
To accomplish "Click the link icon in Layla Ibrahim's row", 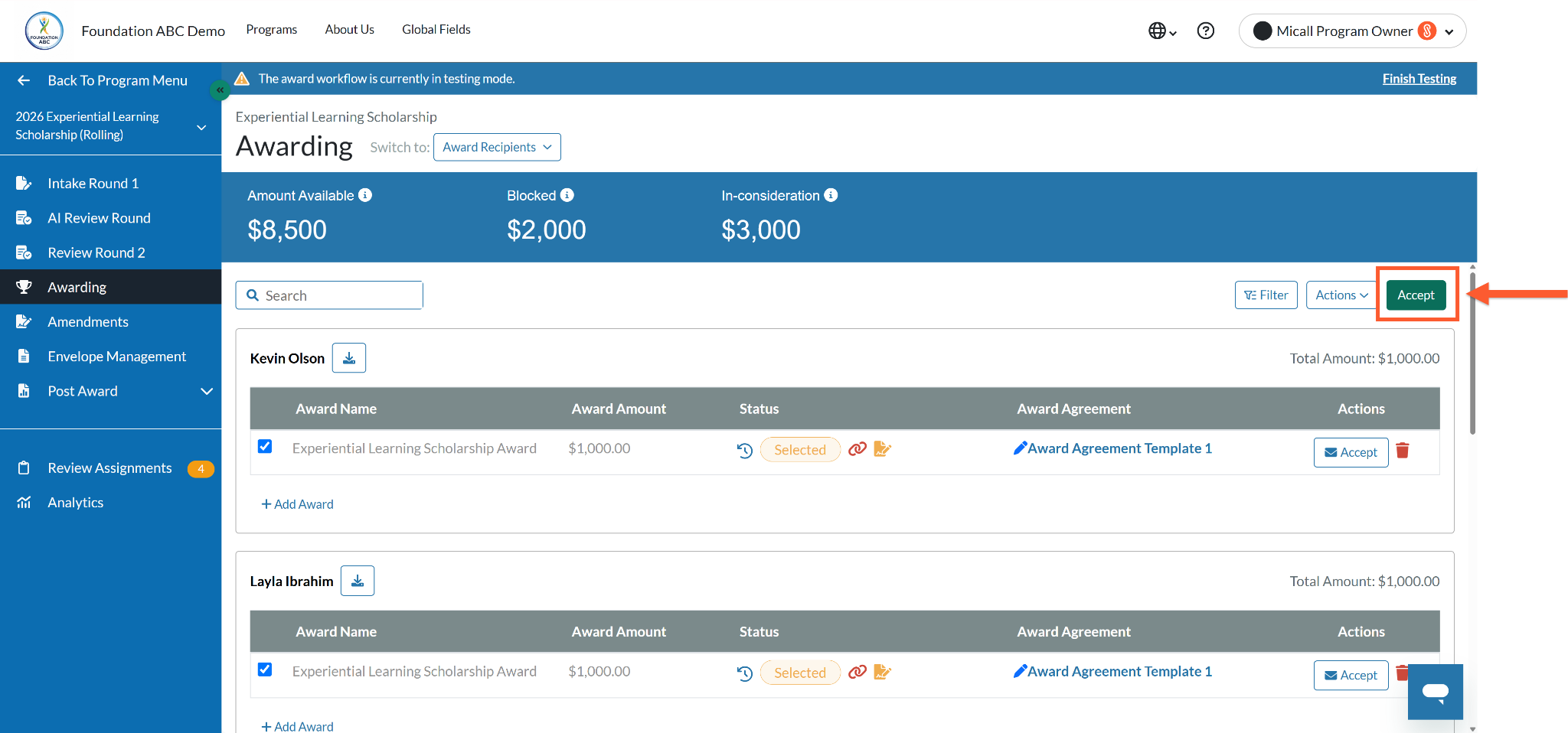I will tap(857, 671).
